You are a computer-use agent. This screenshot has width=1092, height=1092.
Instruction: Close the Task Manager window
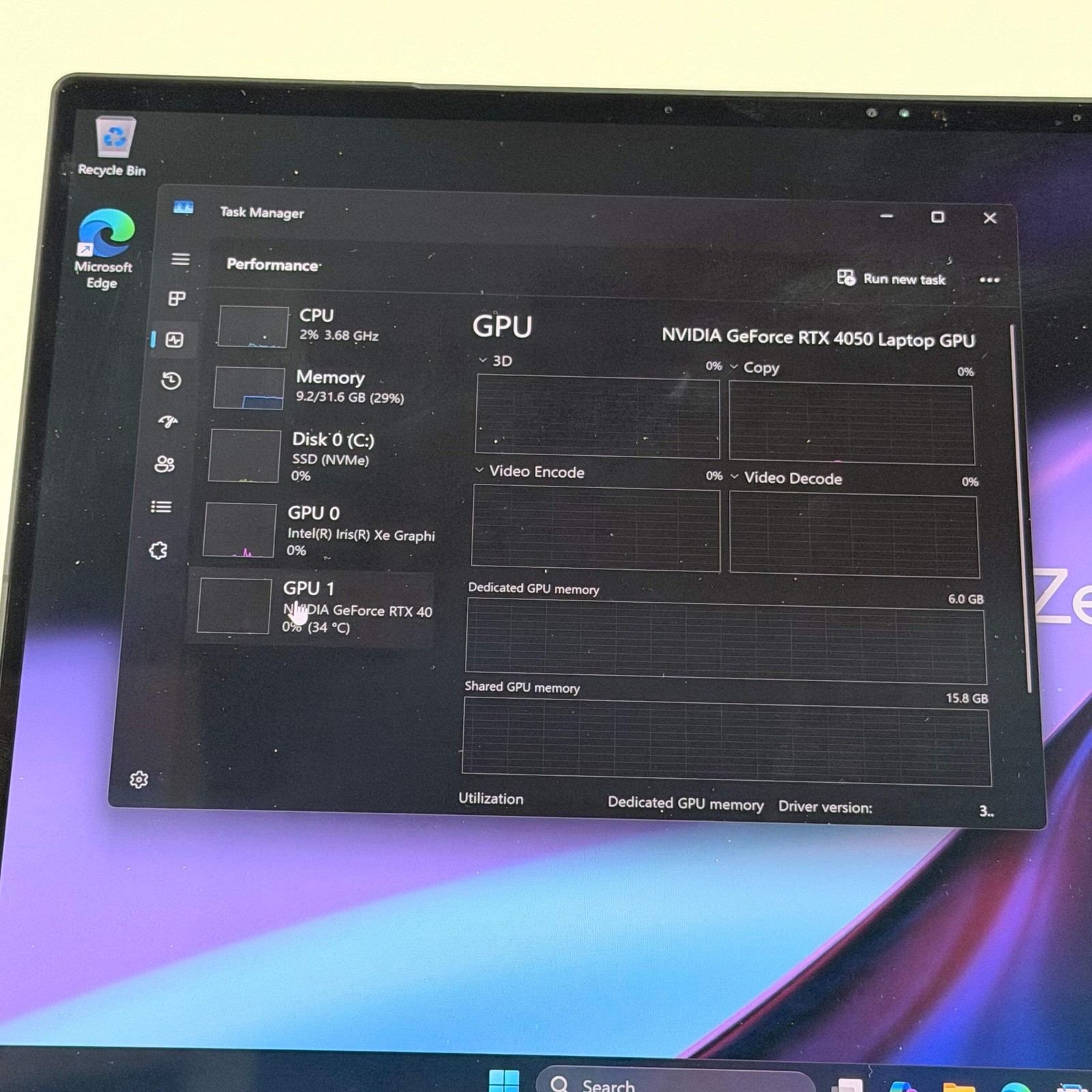pos(990,218)
